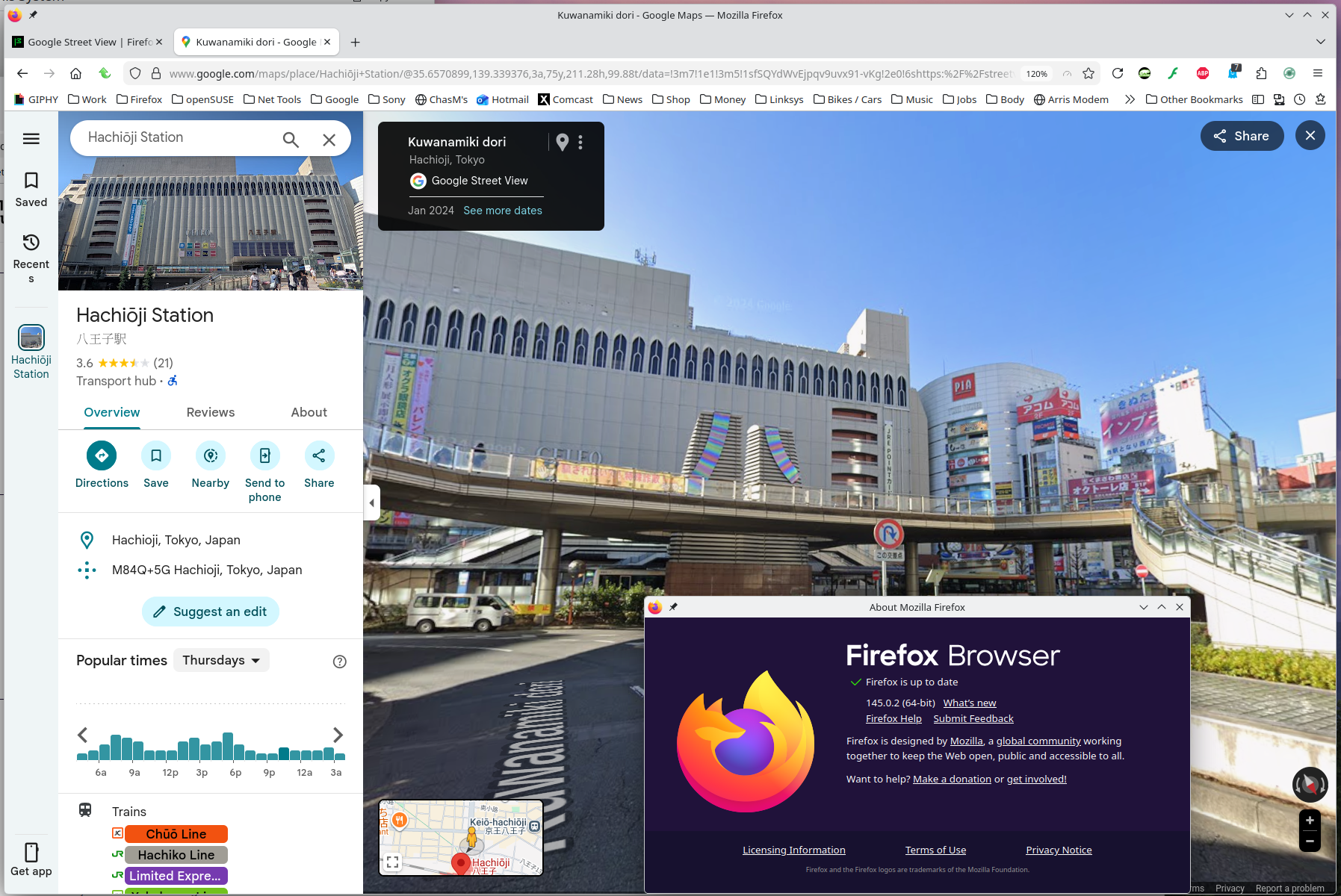Viewport: 1341px width, 896px height.
Task: Click the See more dates link
Action: (x=503, y=211)
